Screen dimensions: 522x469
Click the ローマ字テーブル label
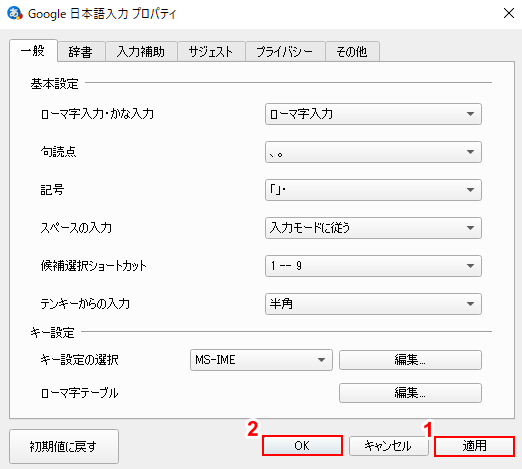pyautogui.click(x=79, y=393)
